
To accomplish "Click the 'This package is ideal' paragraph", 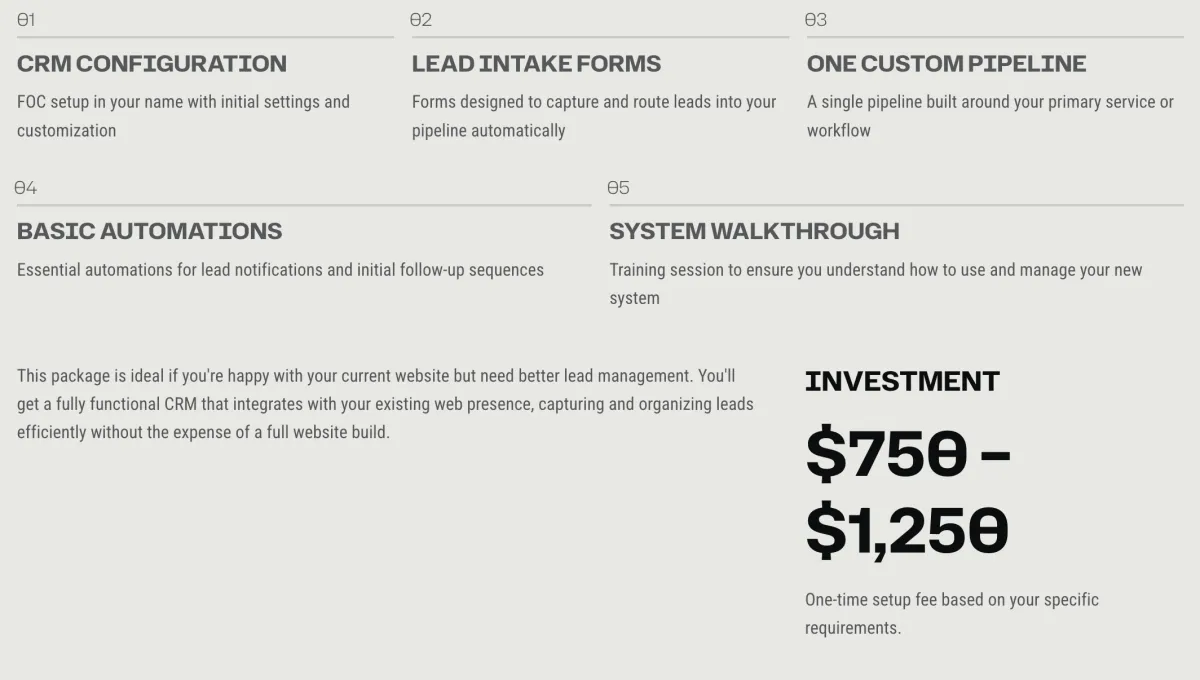I will point(385,404).
